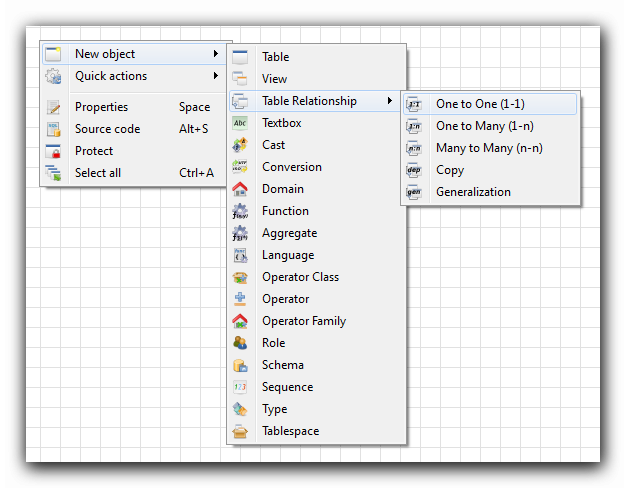This screenshot has height=488, width=626.
Task: Click the Conversion icon
Action: point(240,167)
